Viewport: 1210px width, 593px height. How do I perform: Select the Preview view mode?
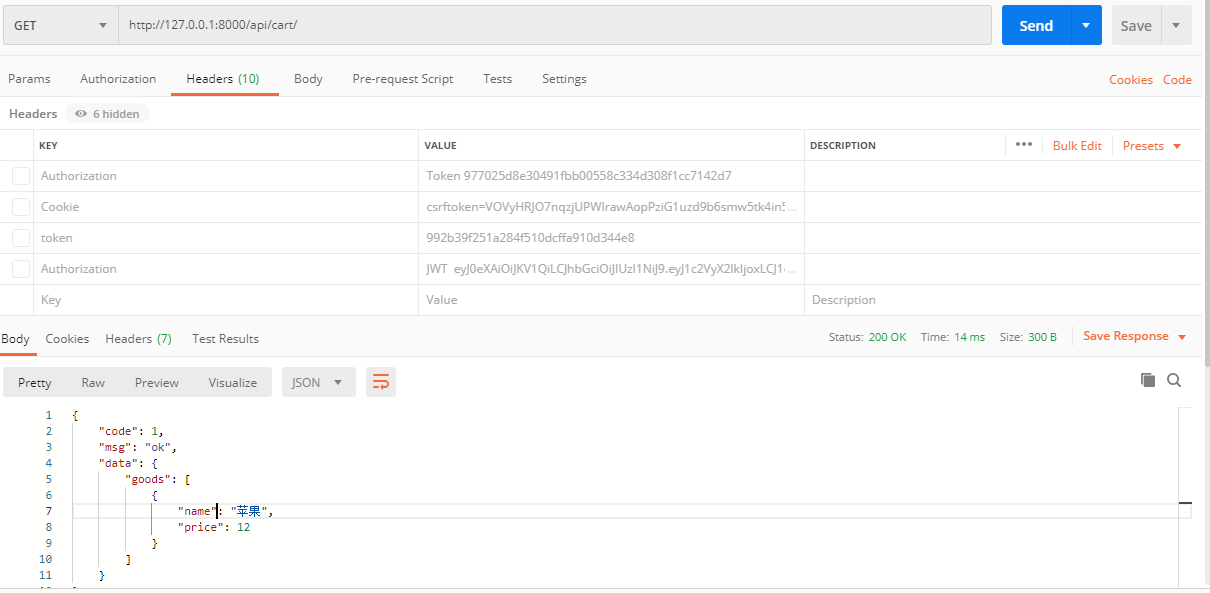(x=157, y=382)
